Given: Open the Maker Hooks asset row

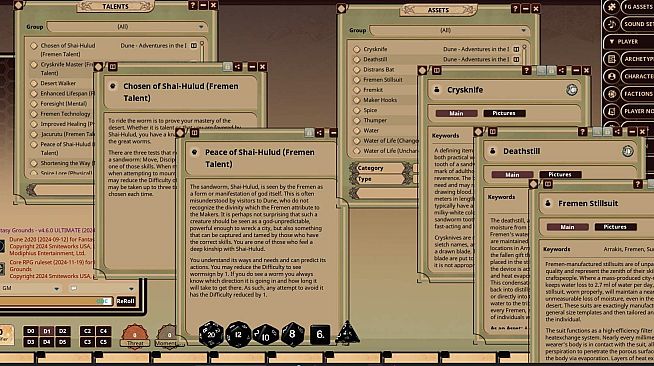Looking at the screenshot, I should [x=380, y=100].
